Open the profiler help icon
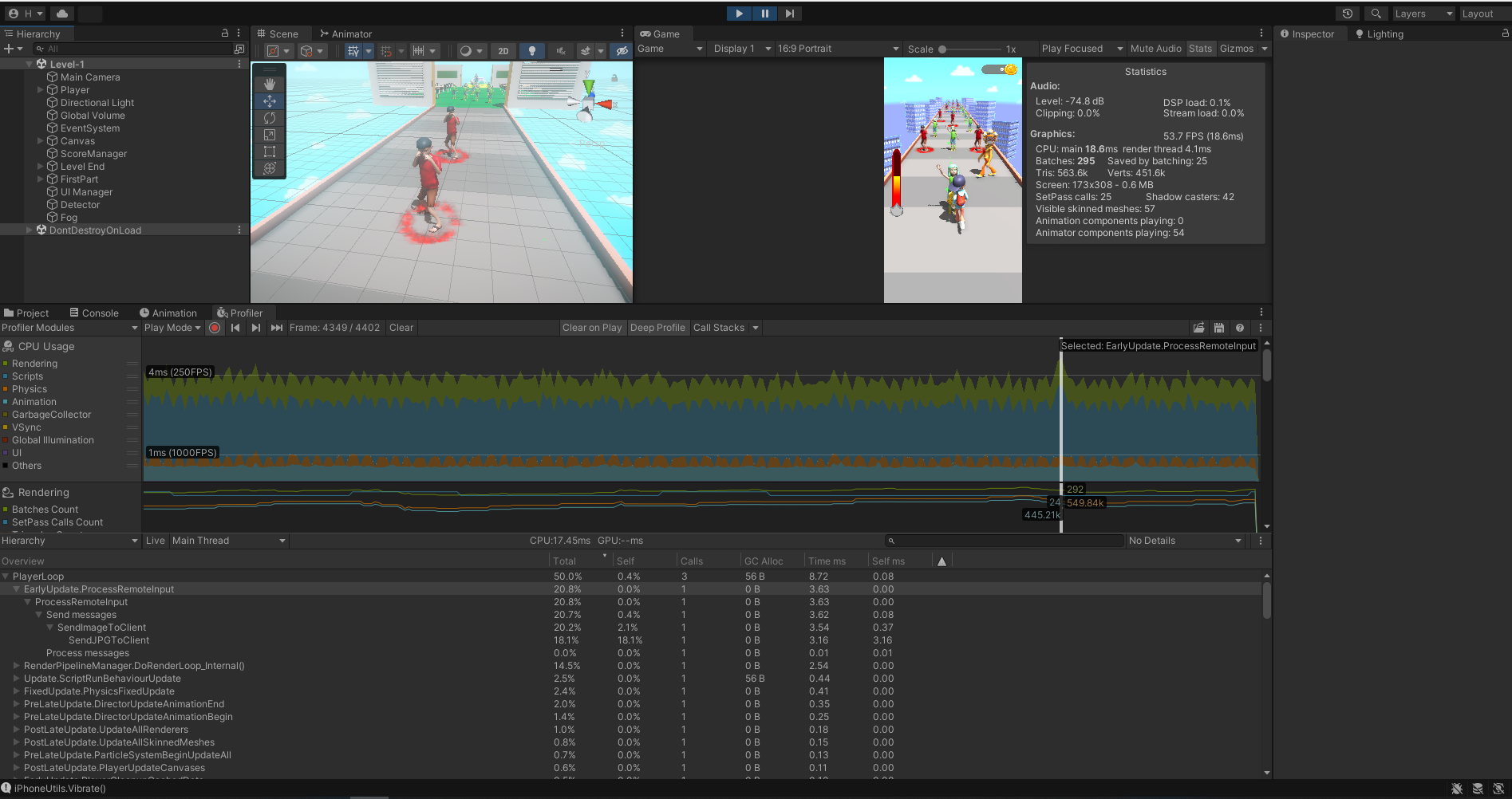 click(1239, 328)
